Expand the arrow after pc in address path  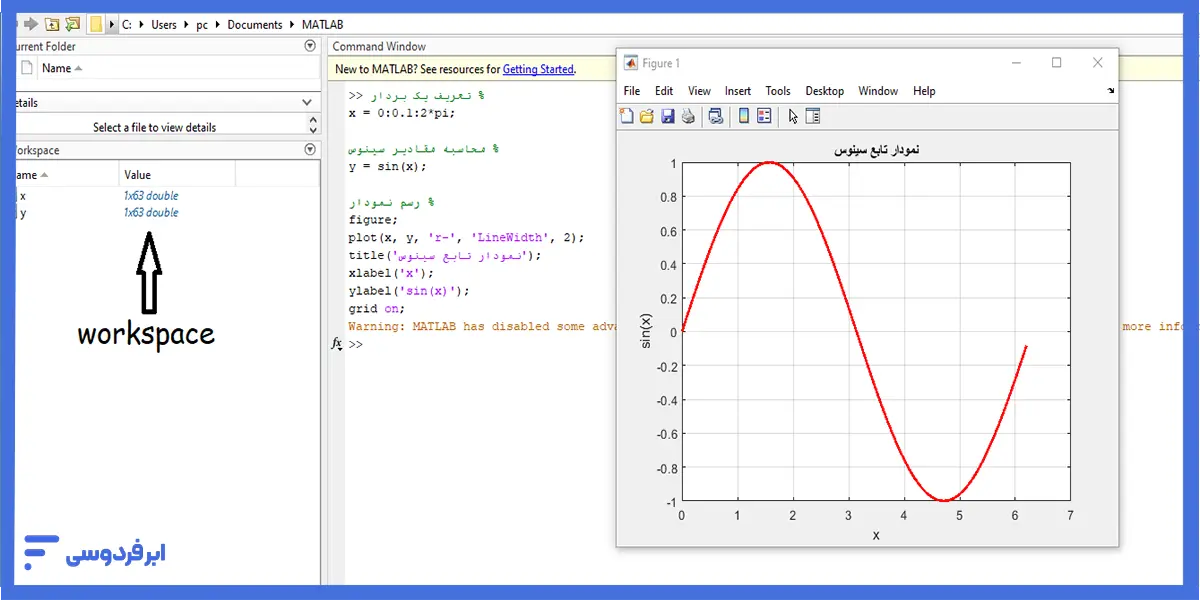[x=218, y=25]
